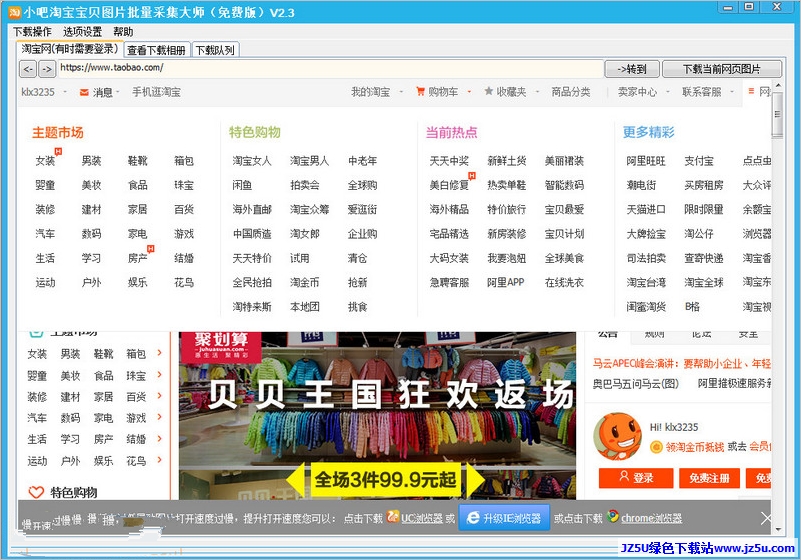Open the 选项设置 menu
The image size is (801, 560).
pos(82,32)
